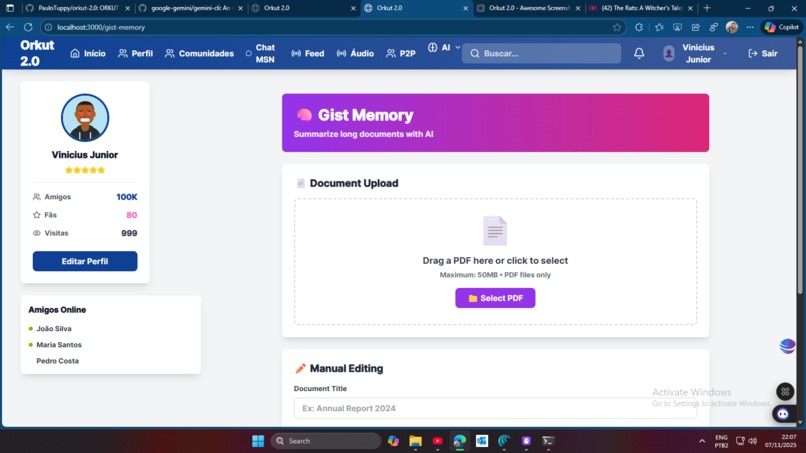
Task: Go back in the browser
Action: click(x=10, y=27)
